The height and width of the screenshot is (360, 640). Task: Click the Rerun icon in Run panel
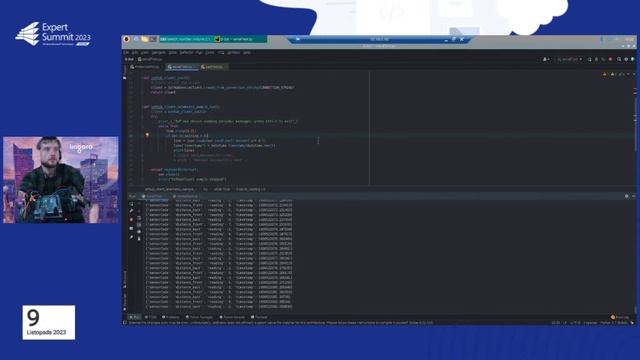131,204
